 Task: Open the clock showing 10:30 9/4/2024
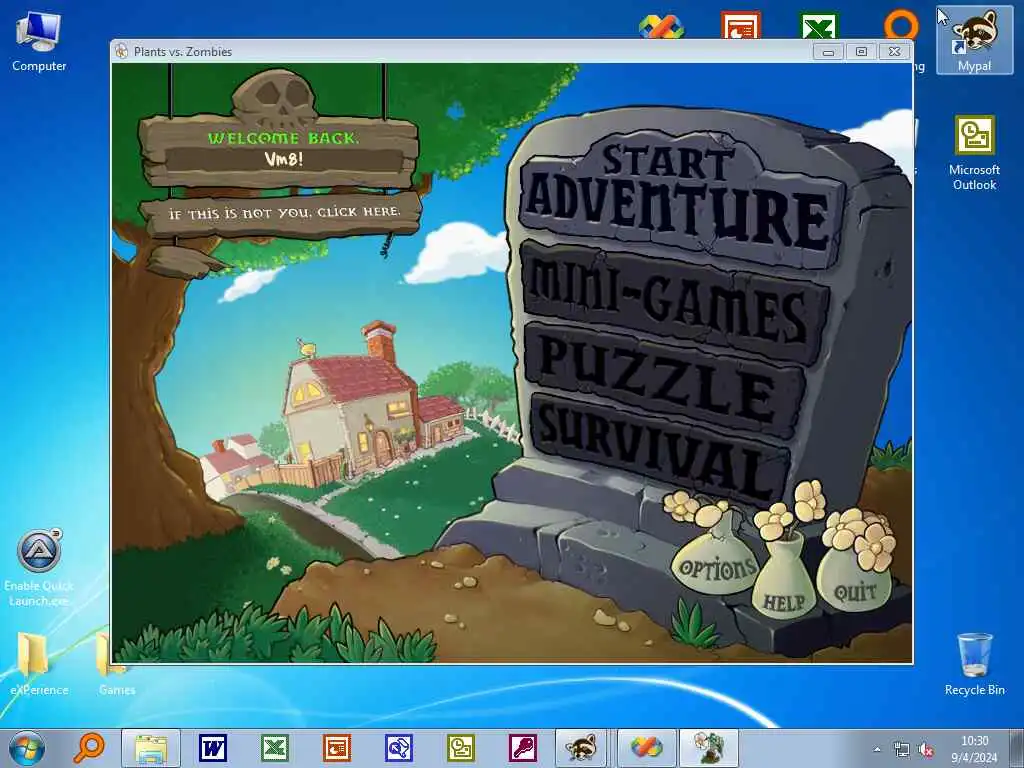pos(974,749)
